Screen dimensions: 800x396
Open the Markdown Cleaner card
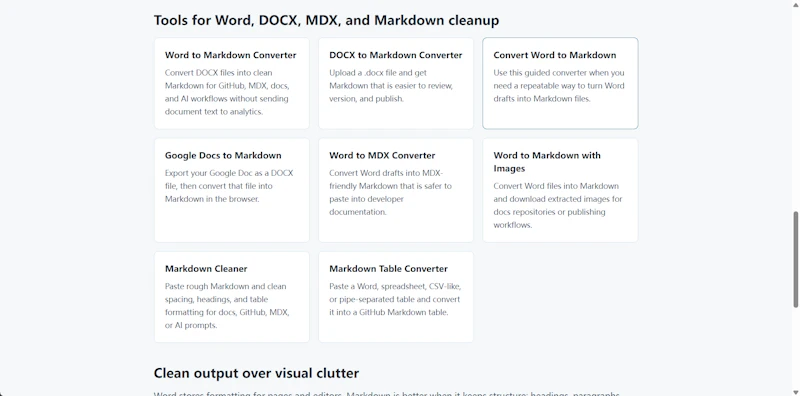click(x=232, y=297)
